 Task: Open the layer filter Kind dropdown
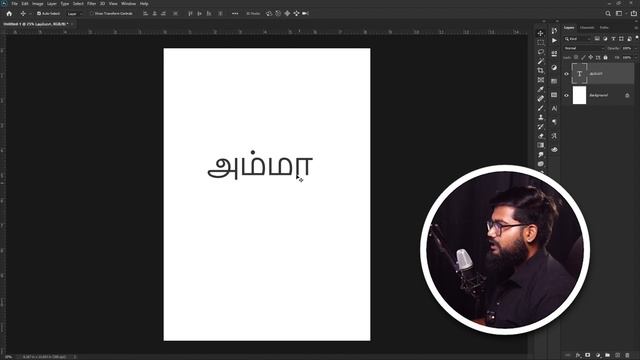click(578, 39)
